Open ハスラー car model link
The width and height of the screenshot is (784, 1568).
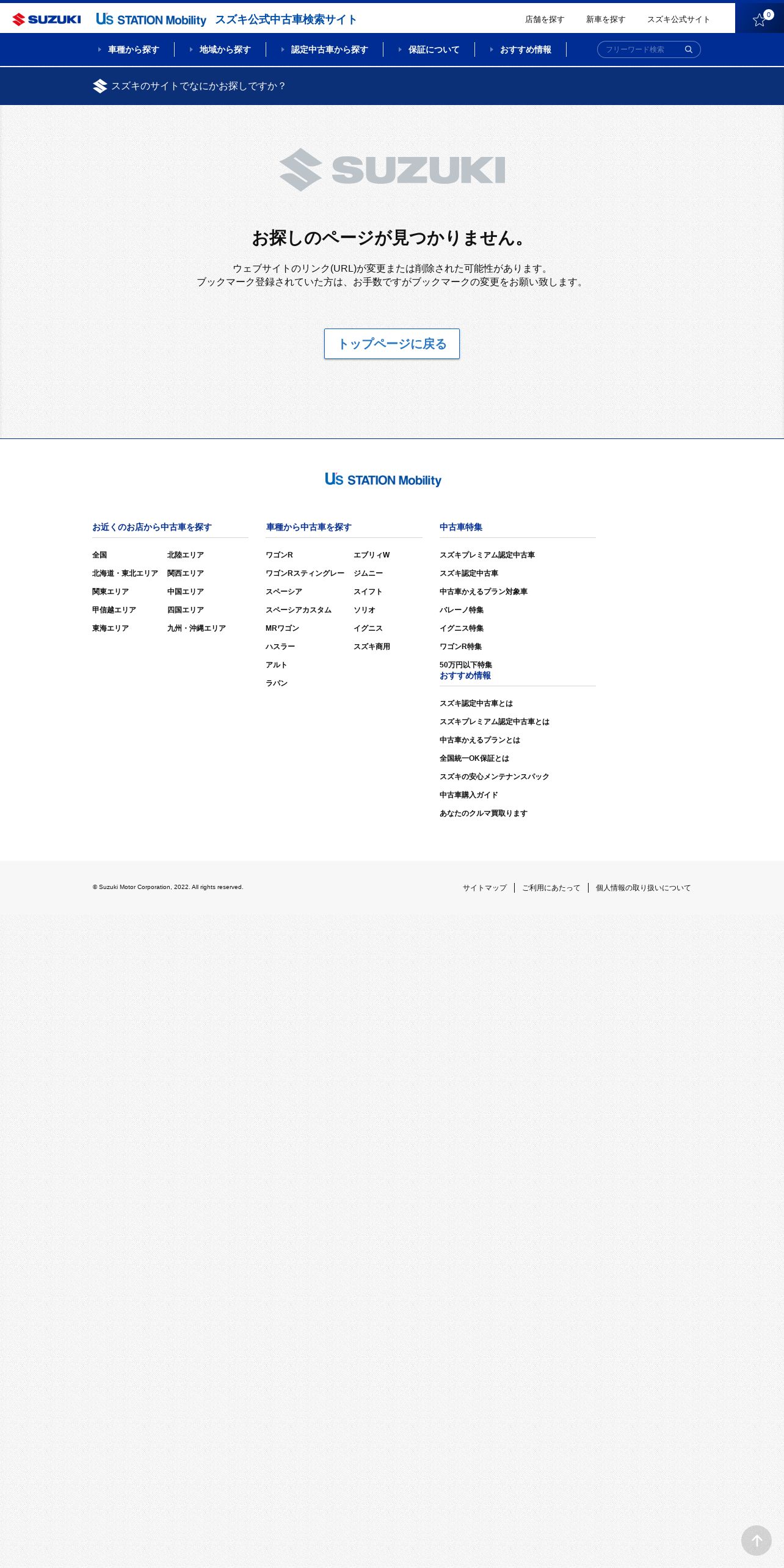[x=280, y=647]
